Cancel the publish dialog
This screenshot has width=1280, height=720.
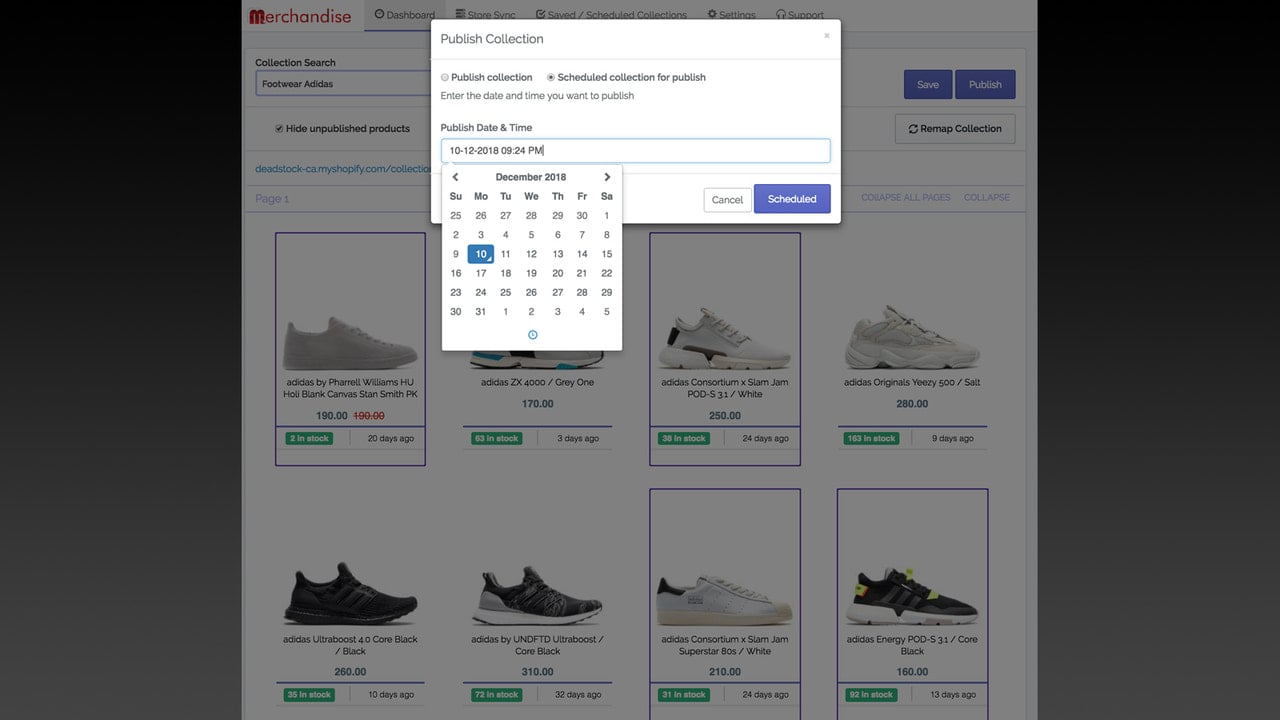point(727,200)
